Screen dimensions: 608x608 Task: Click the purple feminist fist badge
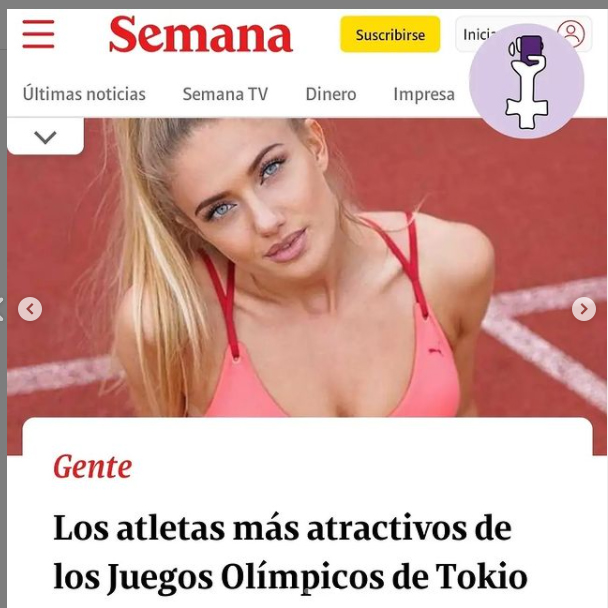pyautogui.click(x=526, y=81)
